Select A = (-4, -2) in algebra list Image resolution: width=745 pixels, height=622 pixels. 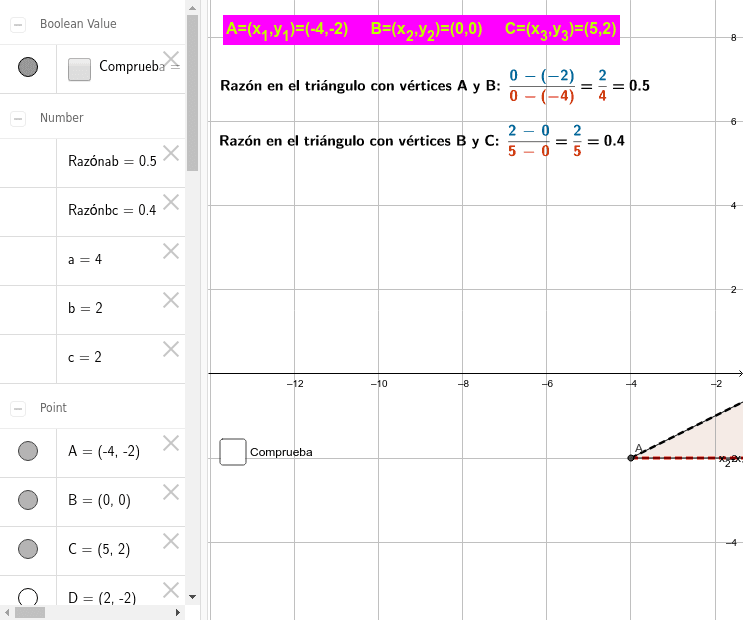(x=104, y=451)
